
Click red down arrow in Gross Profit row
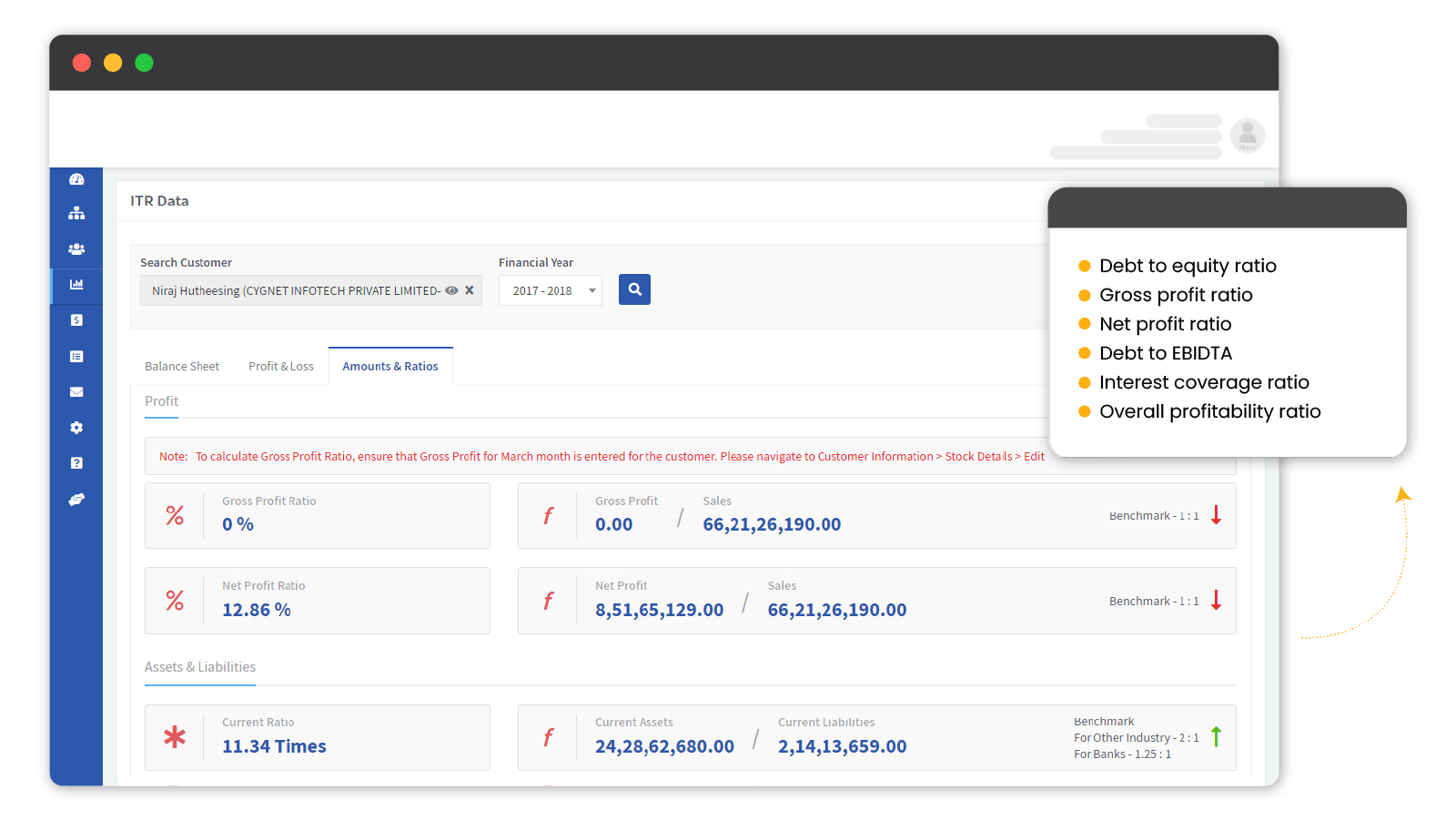coord(1216,515)
